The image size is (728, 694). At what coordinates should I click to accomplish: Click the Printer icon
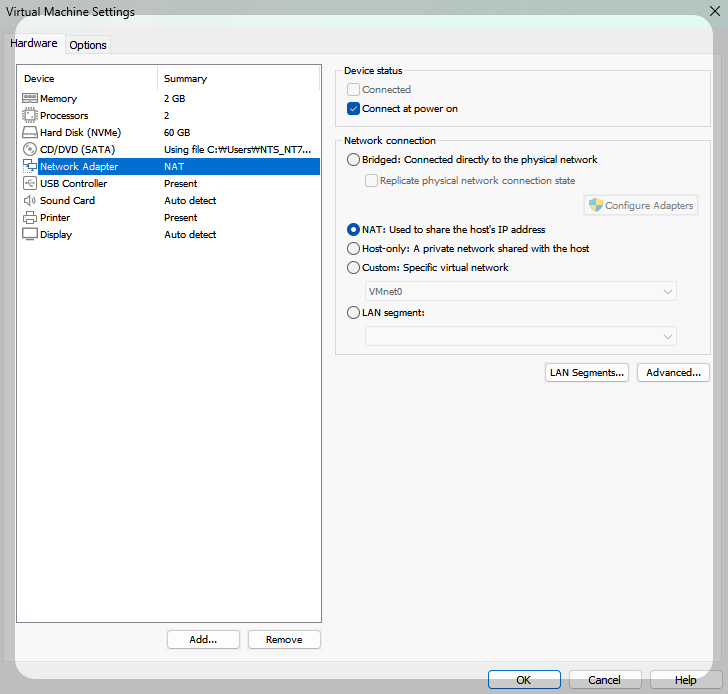tap(30, 217)
